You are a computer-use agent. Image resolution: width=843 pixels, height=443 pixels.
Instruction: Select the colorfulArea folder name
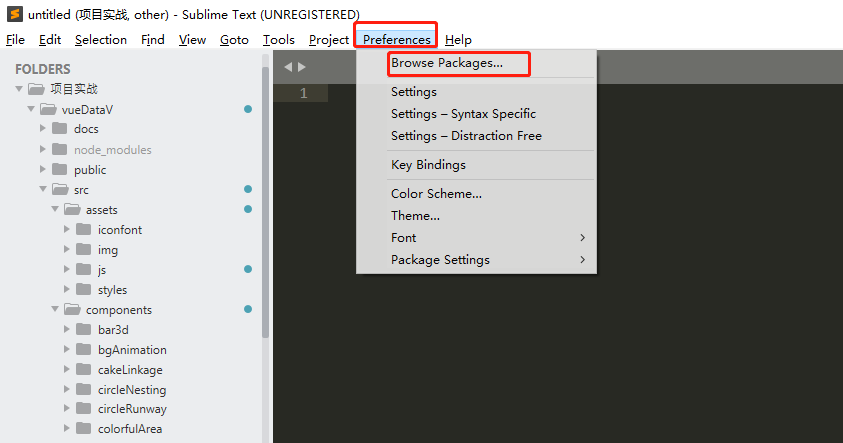(x=130, y=428)
